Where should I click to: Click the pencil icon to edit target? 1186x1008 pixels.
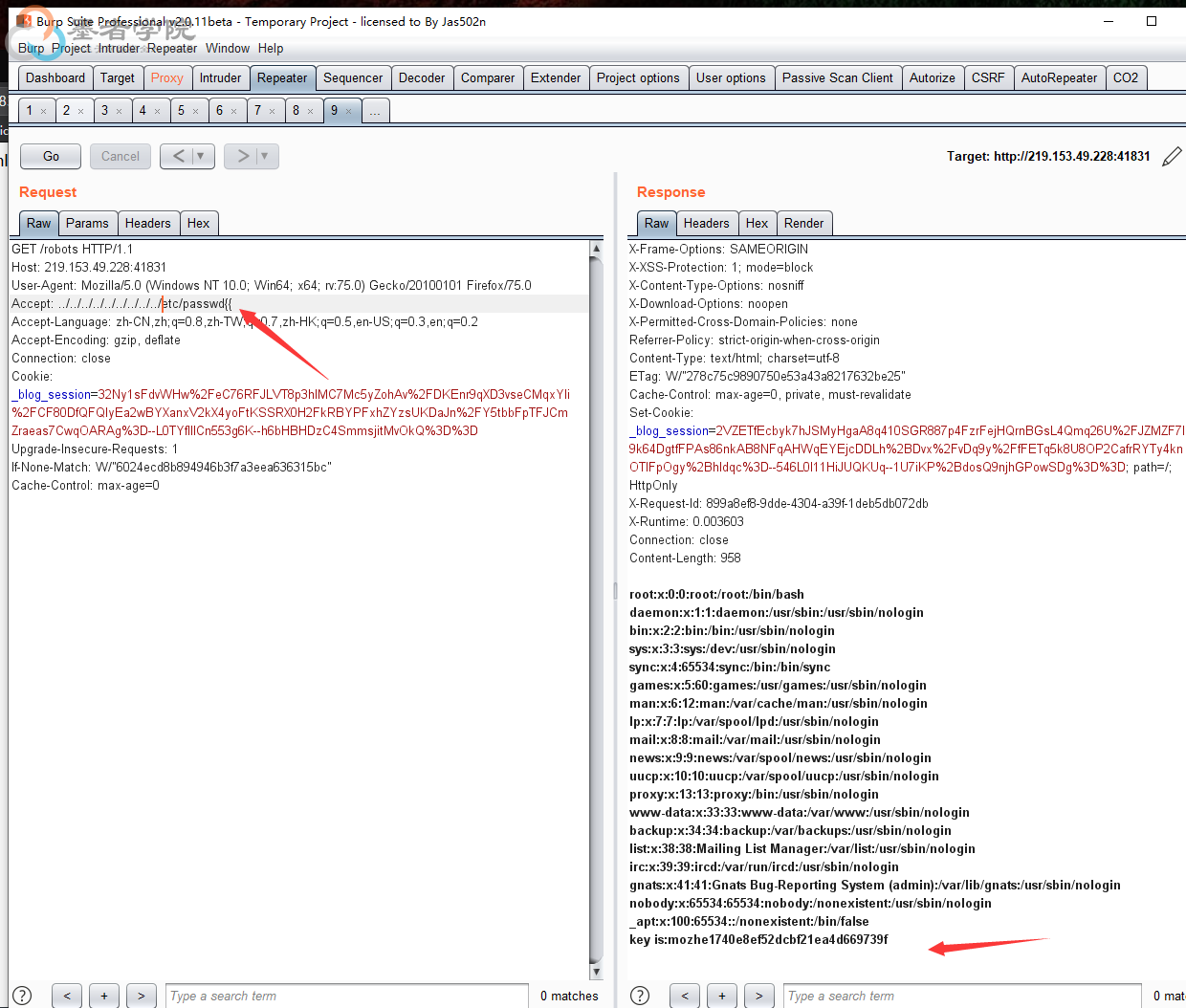[x=1172, y=157]
